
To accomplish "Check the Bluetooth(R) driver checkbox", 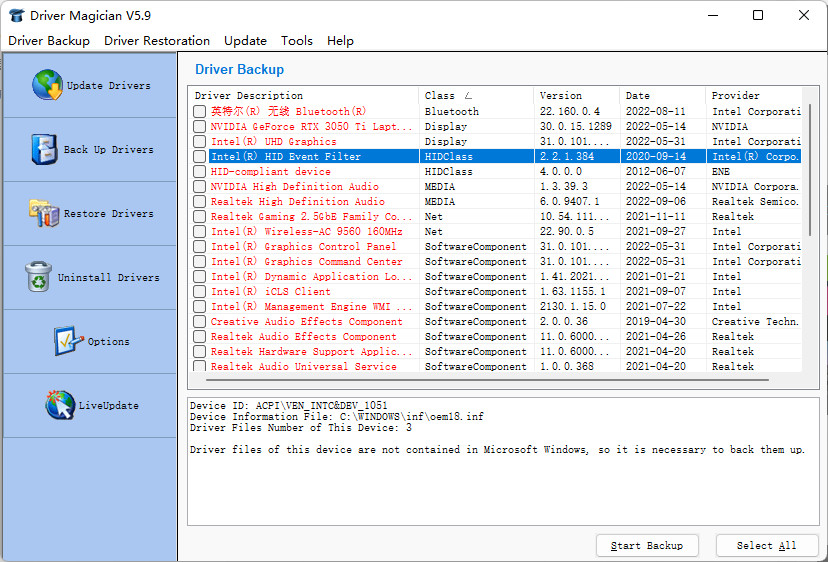I will [199, 111].
